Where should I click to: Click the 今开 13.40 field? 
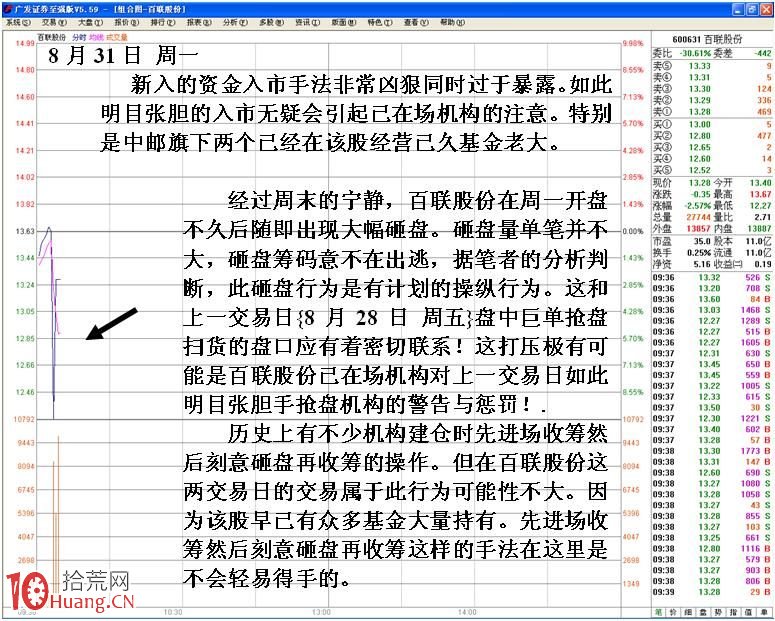tap(742, 183)
